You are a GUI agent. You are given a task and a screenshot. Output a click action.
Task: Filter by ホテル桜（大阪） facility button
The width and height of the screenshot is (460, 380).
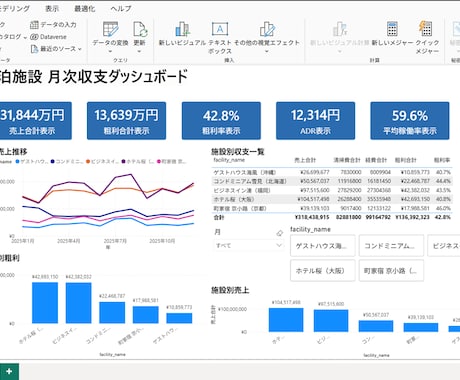coord(322,271)
